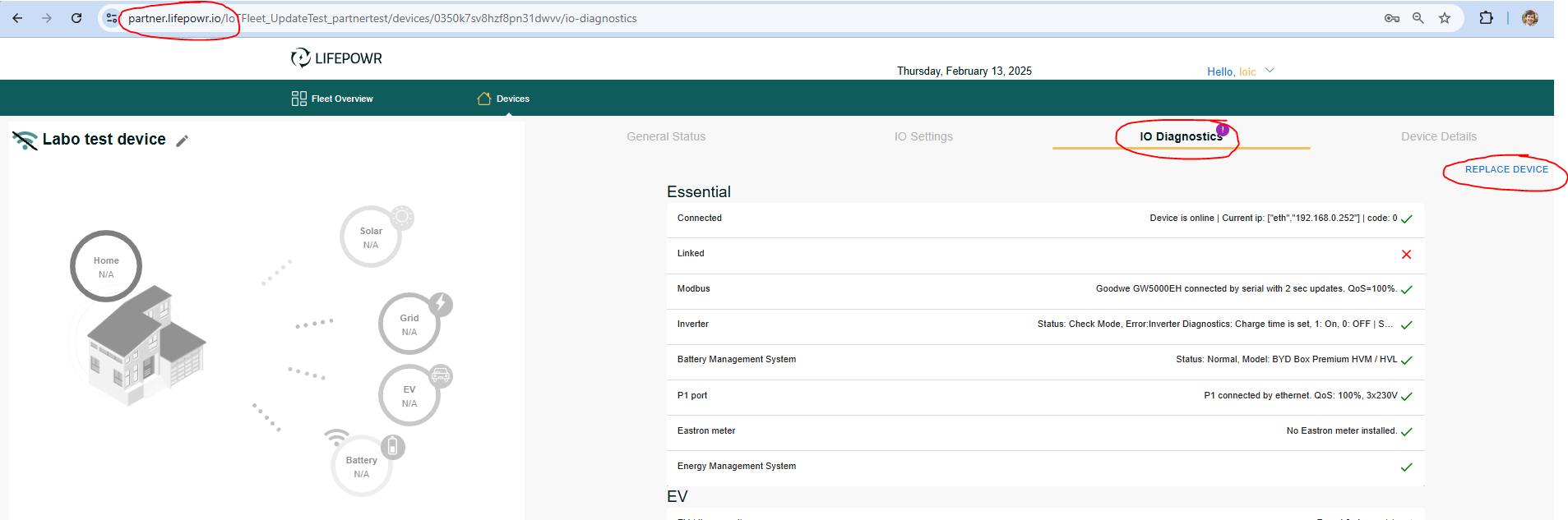
Task: Switch to the IO Settings tab
Action: coord(923,136)
